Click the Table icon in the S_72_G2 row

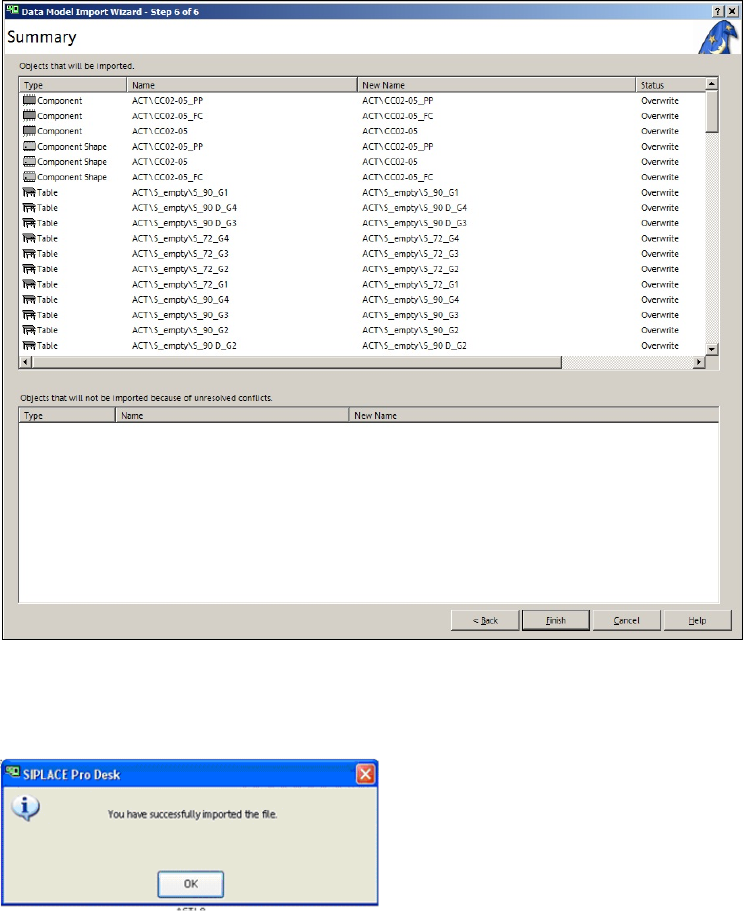point(29,268)
